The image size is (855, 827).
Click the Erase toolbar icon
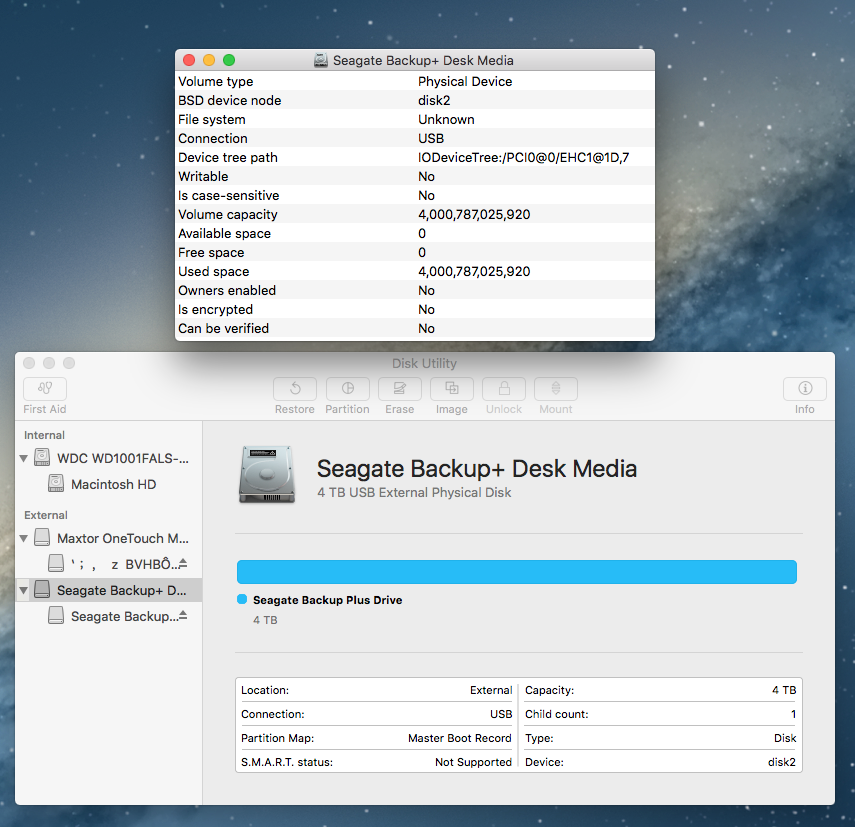400,389
